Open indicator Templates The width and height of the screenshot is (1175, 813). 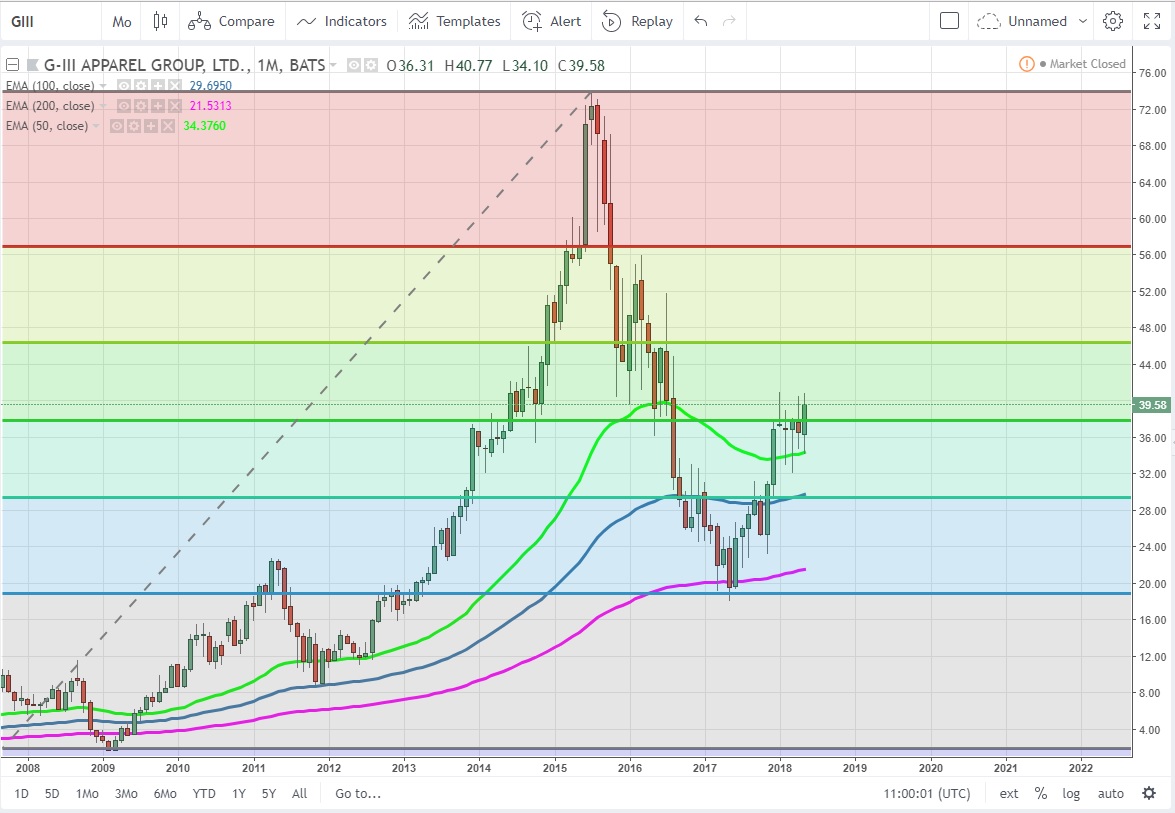coord(454,21)
